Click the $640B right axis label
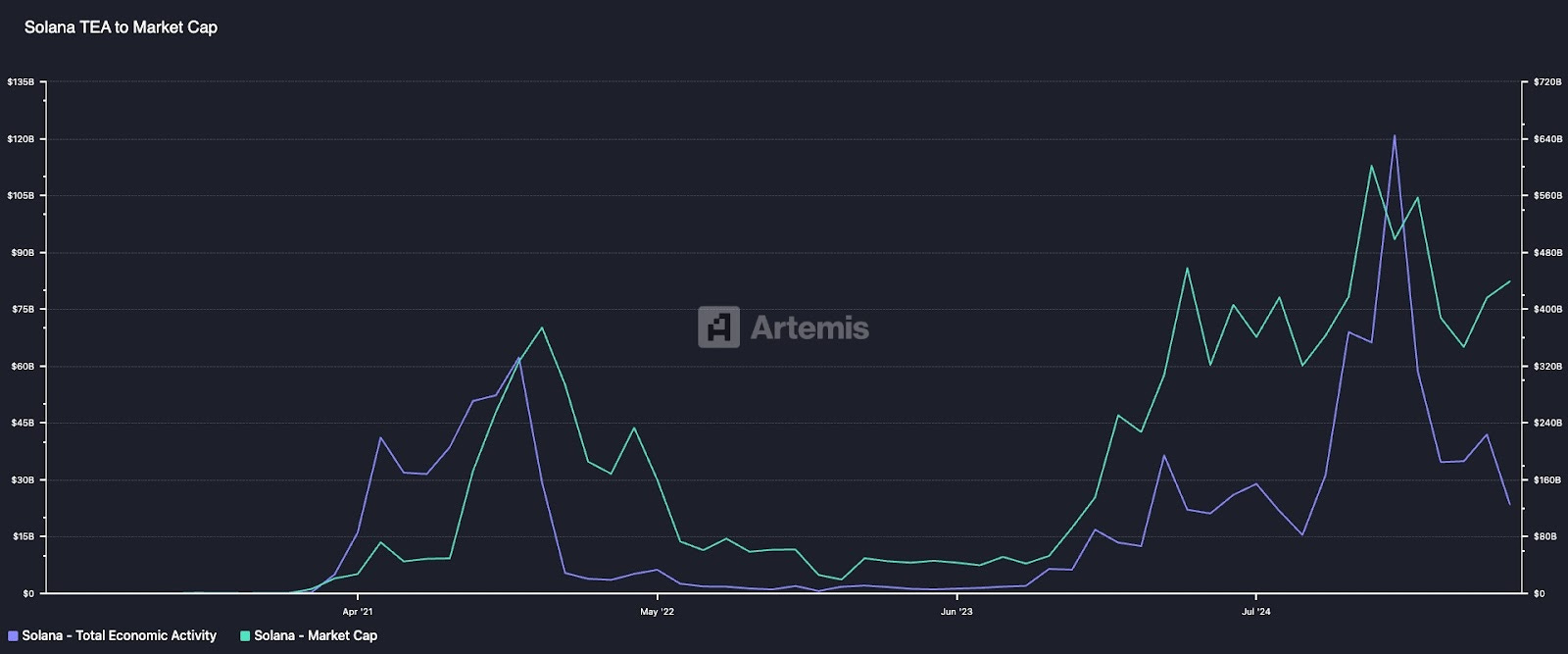Viewport: 1568px width, 654px height. pos(1547,139)
